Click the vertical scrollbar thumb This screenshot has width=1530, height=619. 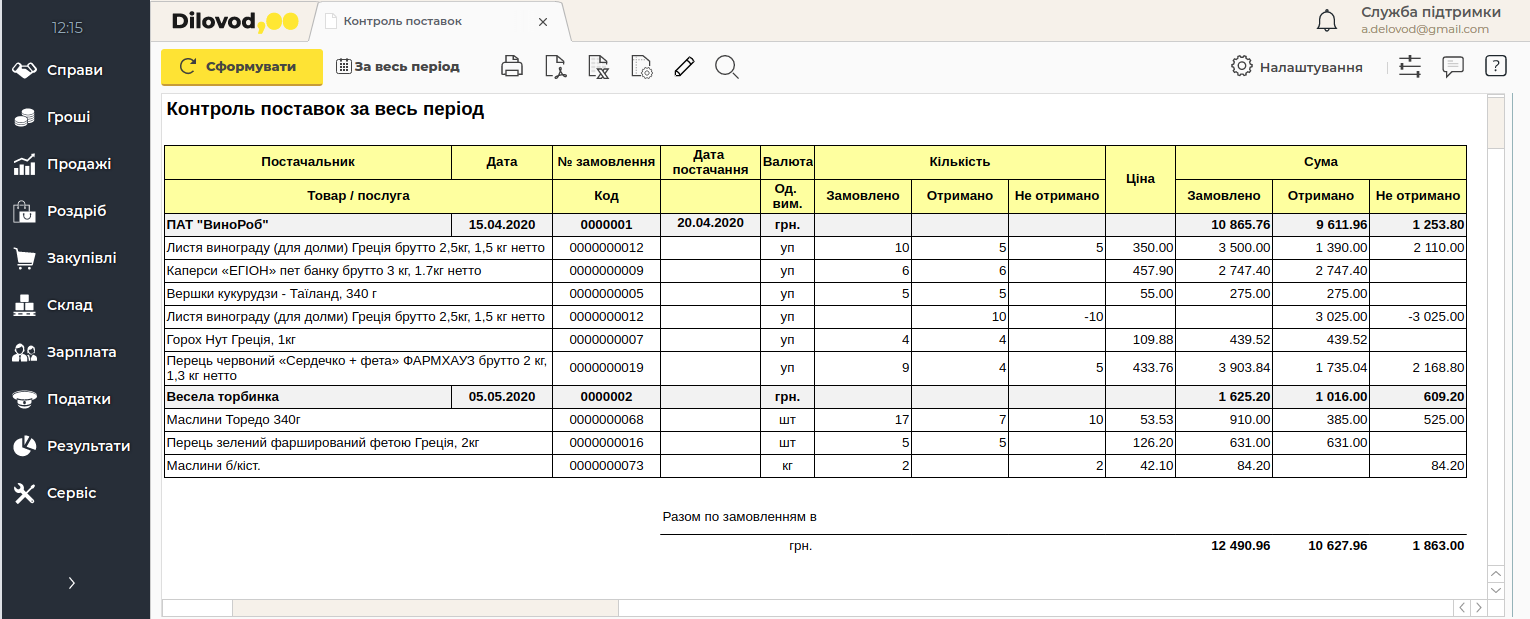1496,121
